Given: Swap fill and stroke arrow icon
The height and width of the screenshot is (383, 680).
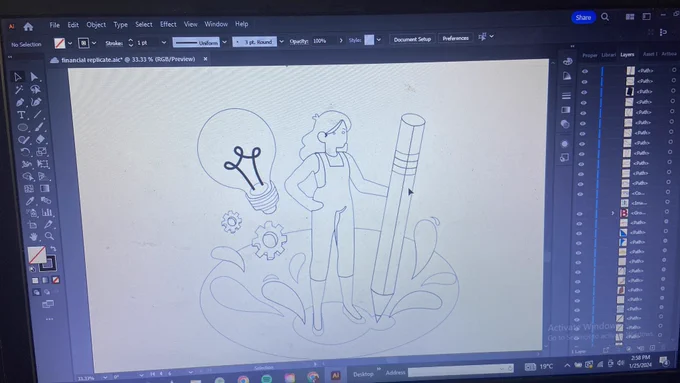Looking at the screenshot, I should click(53, 249).
